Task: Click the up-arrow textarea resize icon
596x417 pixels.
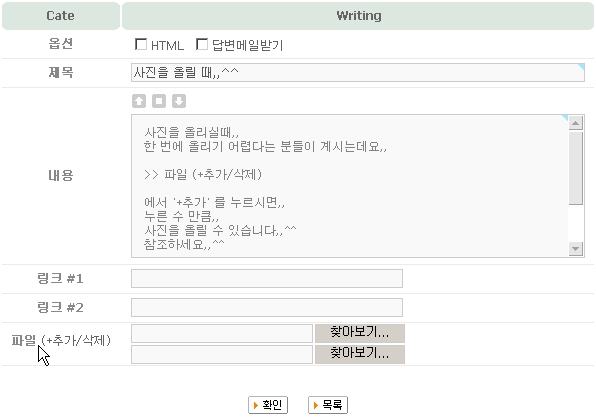Action: pyautogui.click(x=139, y=101)
